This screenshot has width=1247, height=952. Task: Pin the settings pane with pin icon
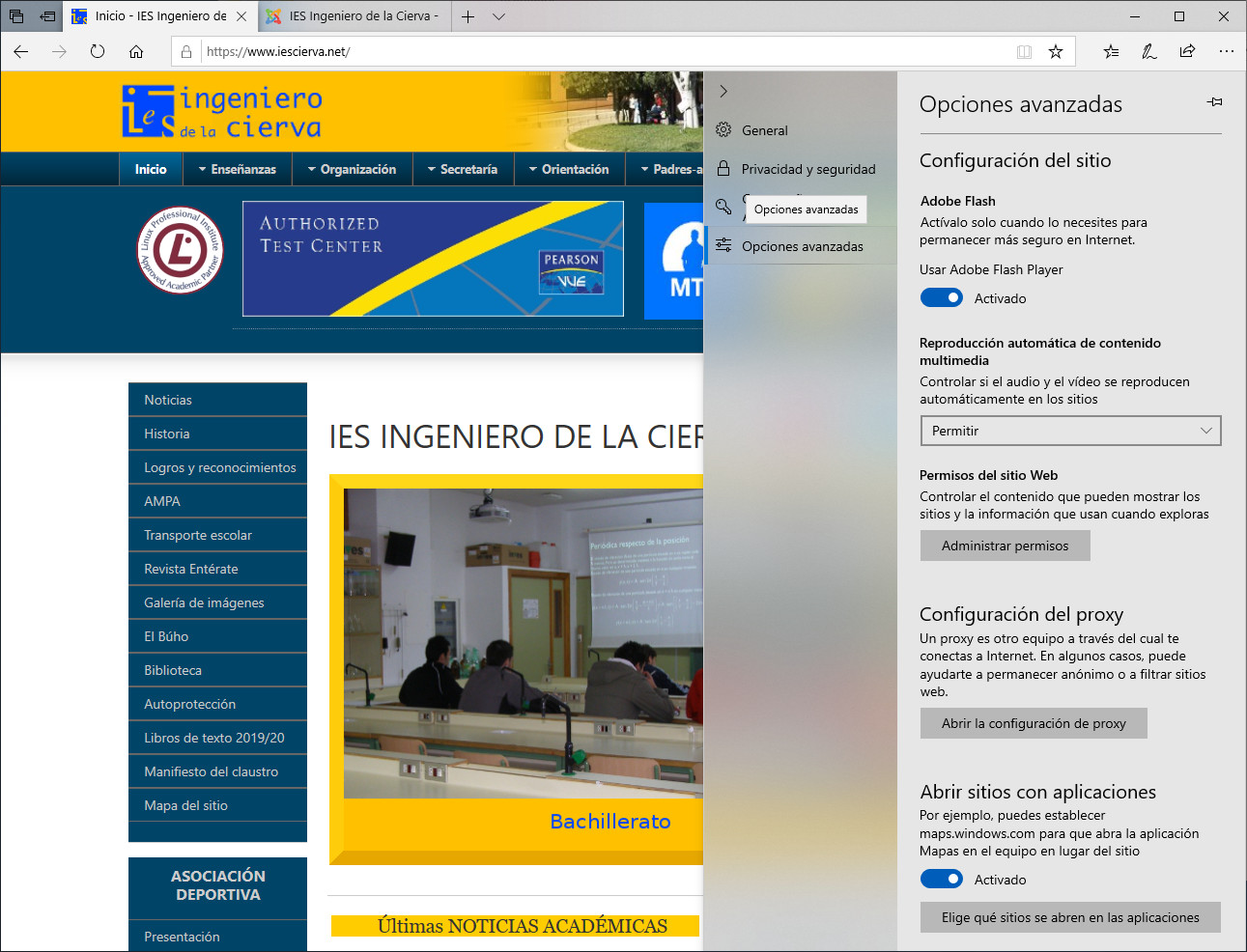pos(1214,101)
